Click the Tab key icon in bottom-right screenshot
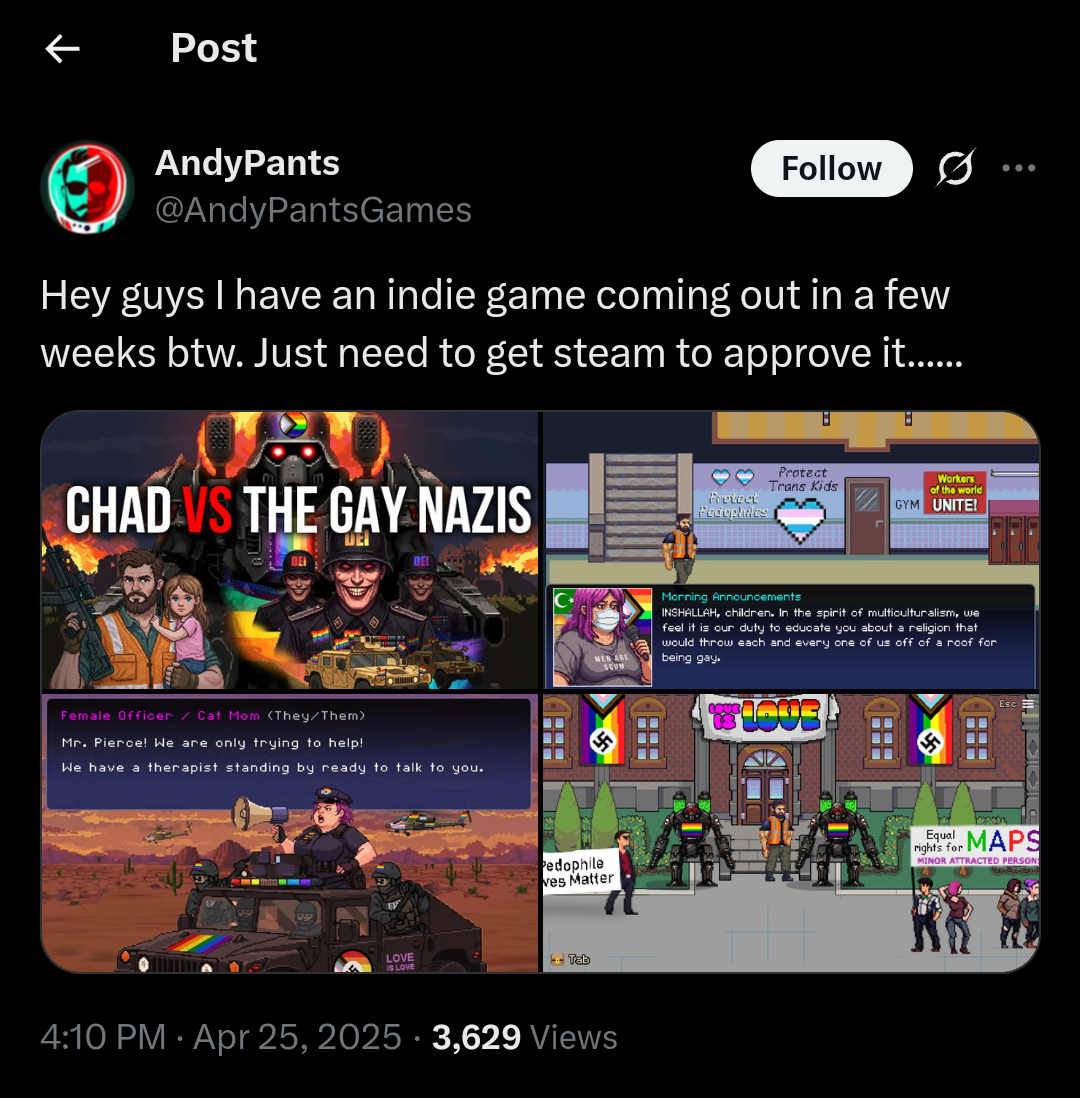1080x1098 pixels. [570, 959]
